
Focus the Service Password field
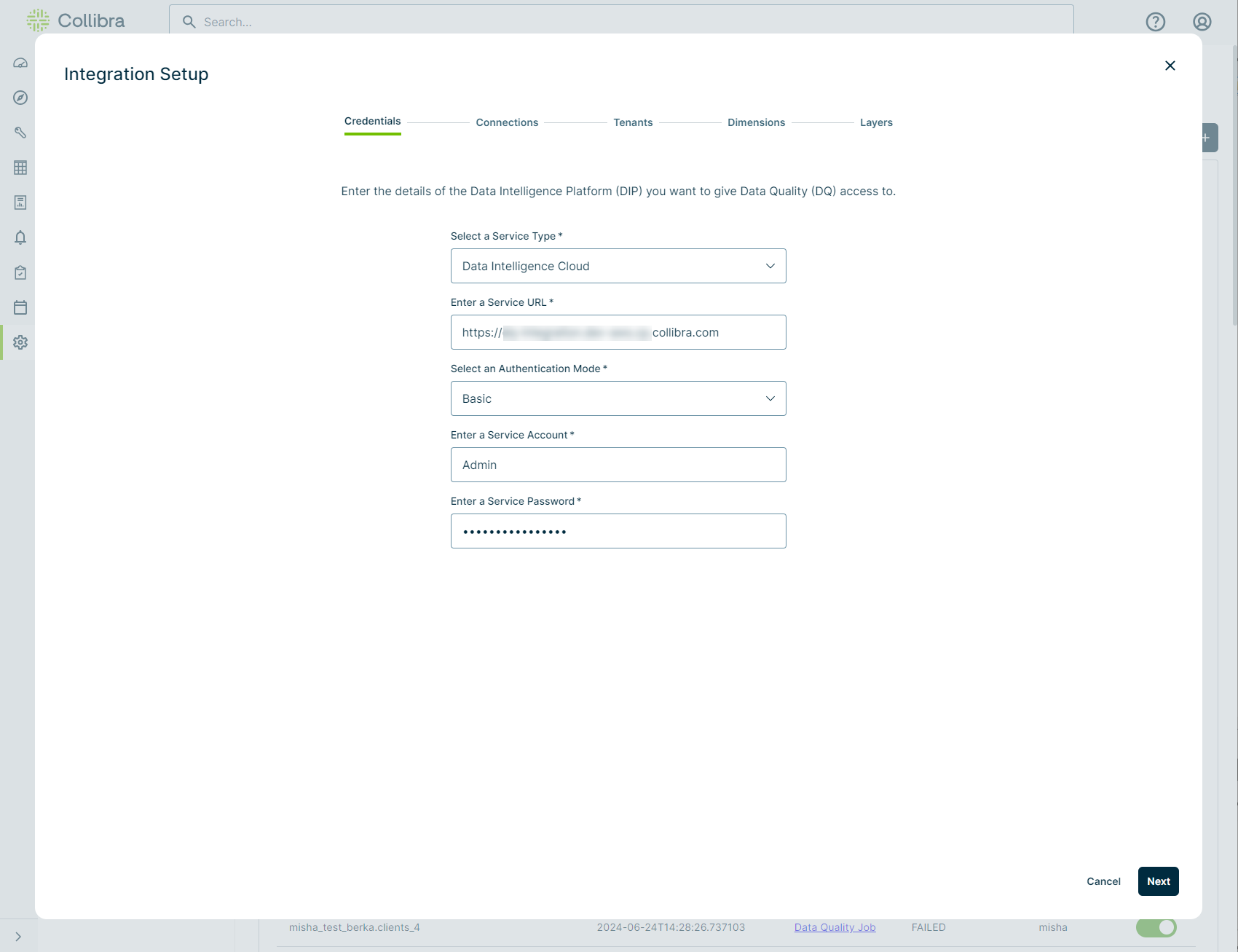[x=618, y=531]
